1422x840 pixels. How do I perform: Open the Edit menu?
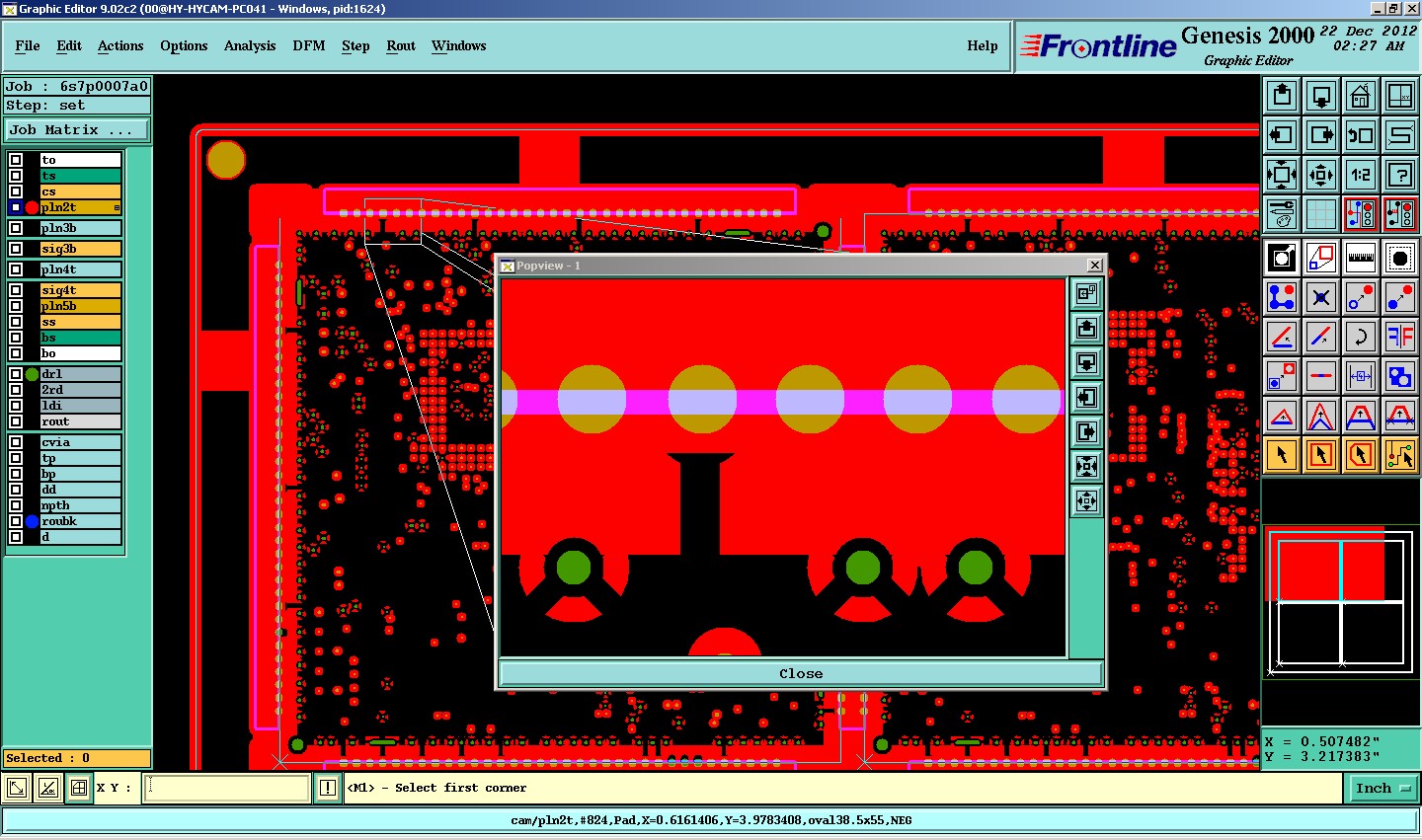point(69,45)
